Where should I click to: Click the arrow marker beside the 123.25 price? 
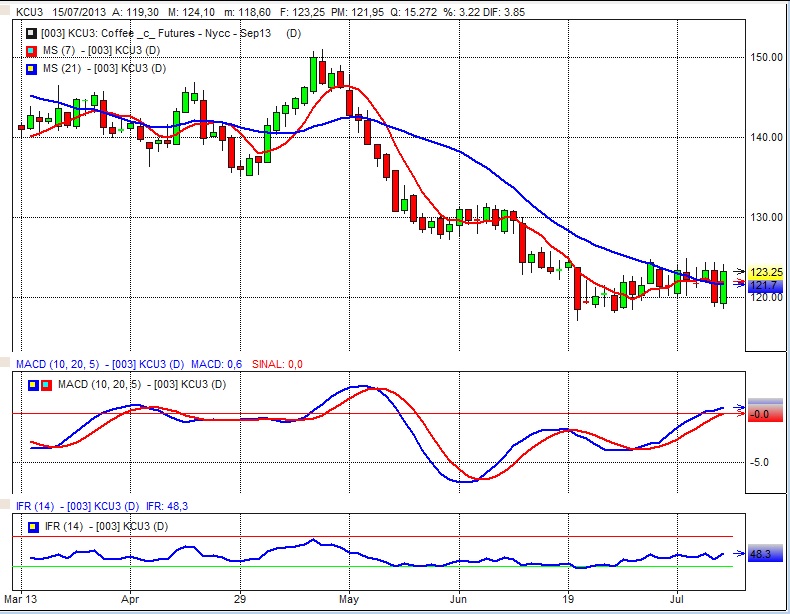click(x=740, y=271)
